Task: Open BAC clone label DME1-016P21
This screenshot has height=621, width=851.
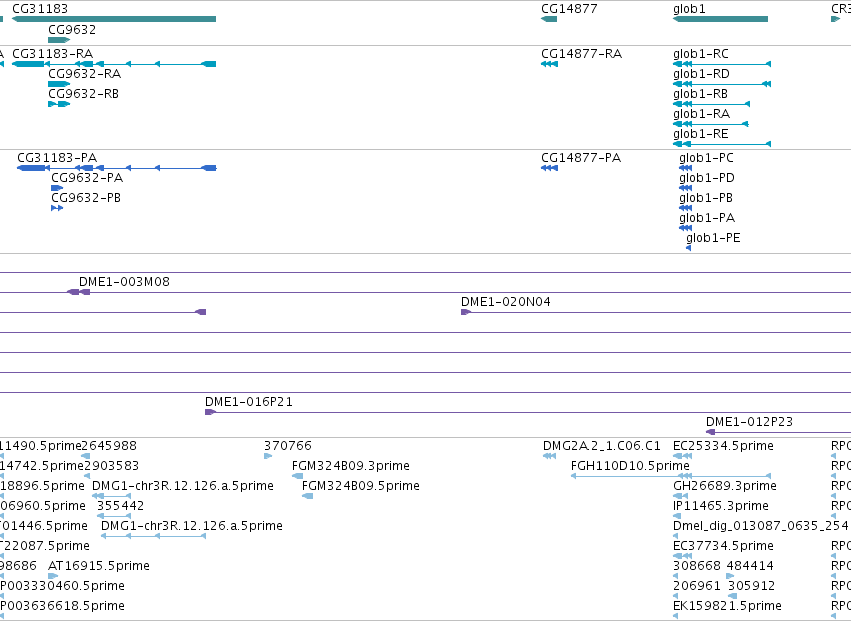Action: (249, 402)
